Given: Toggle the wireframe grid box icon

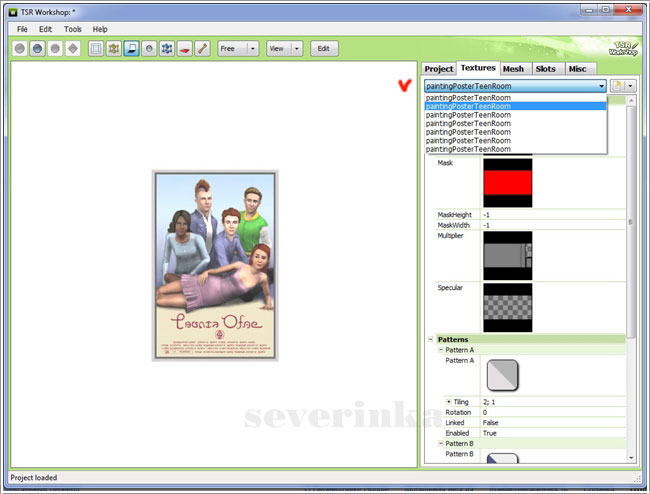Looking at the screenshot, I should (96, 48).
